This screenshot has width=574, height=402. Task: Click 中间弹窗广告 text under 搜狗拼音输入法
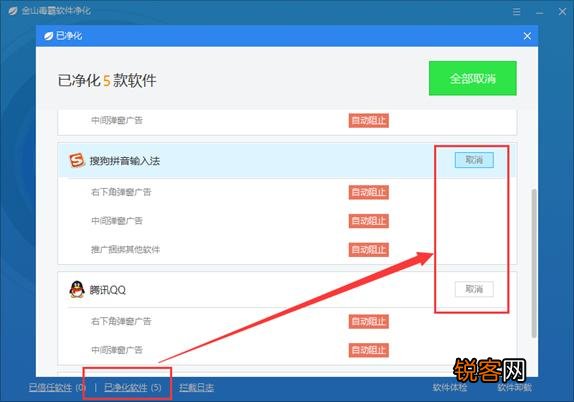click(117, 221)
